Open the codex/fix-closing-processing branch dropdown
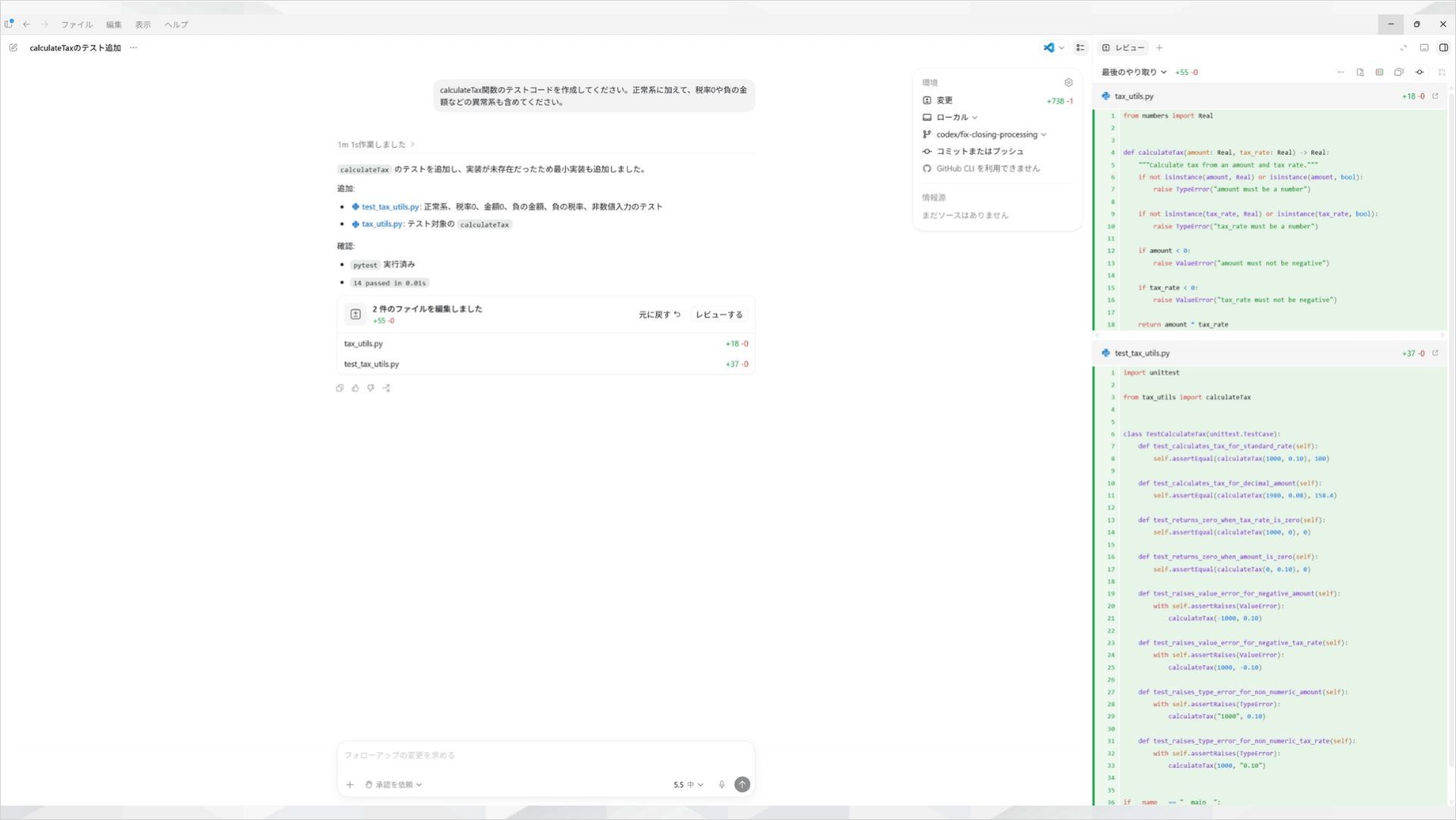This screenshot has height=820, width=1456. [984, 134]
